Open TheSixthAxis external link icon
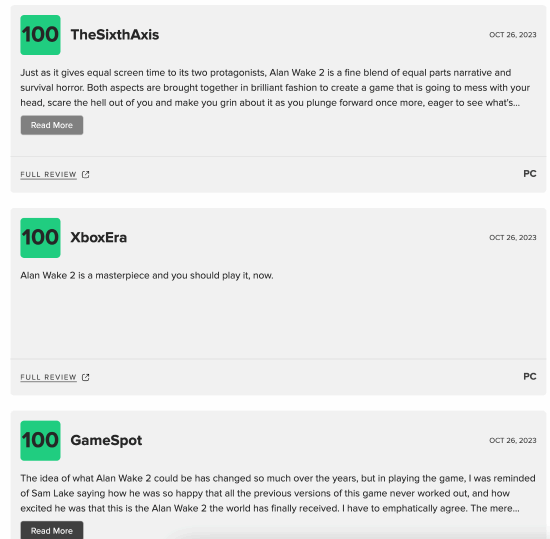This screenshot has width=550, height=539. point(86,174)
